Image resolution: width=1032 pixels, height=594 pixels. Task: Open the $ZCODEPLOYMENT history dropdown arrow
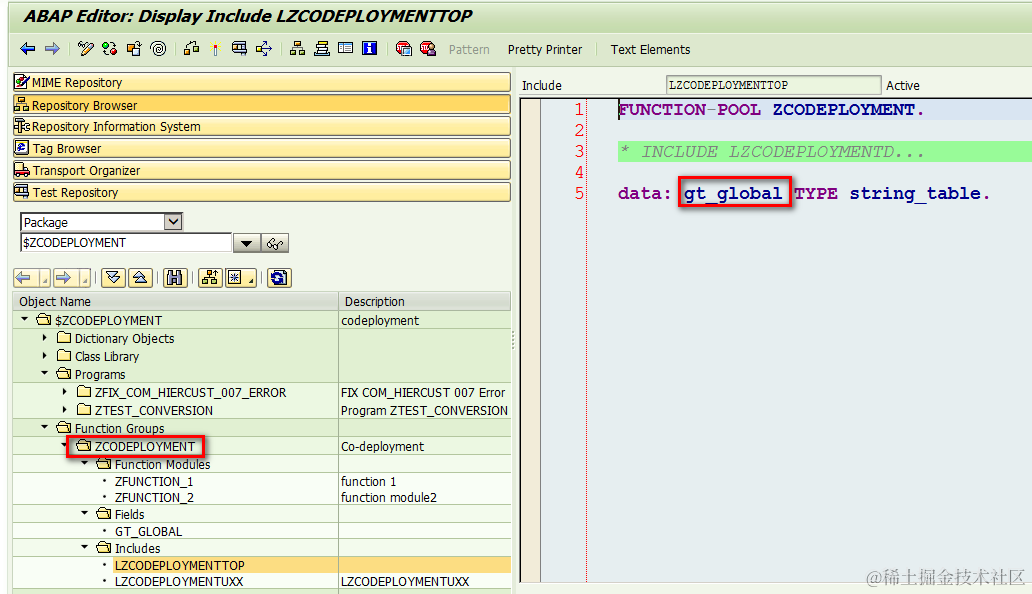click(246, 243)
